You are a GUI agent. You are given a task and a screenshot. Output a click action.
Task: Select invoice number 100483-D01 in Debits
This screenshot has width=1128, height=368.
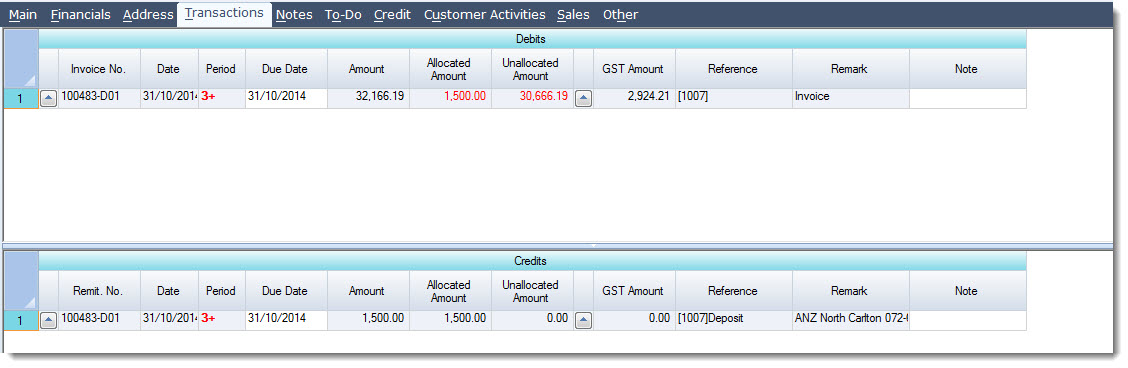[x=99, y=99]
